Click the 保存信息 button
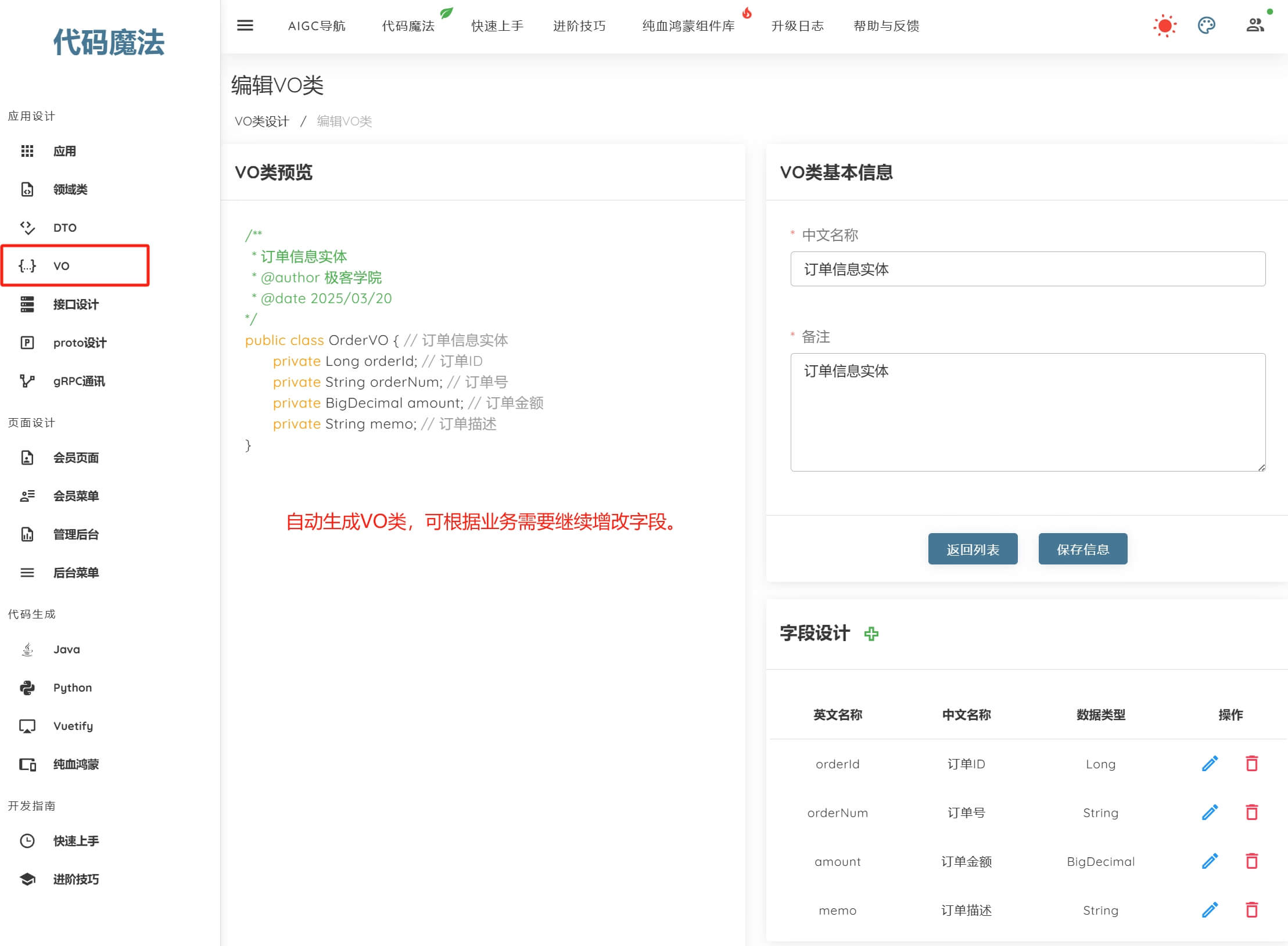The image size is (1288, 946). 1082,549
